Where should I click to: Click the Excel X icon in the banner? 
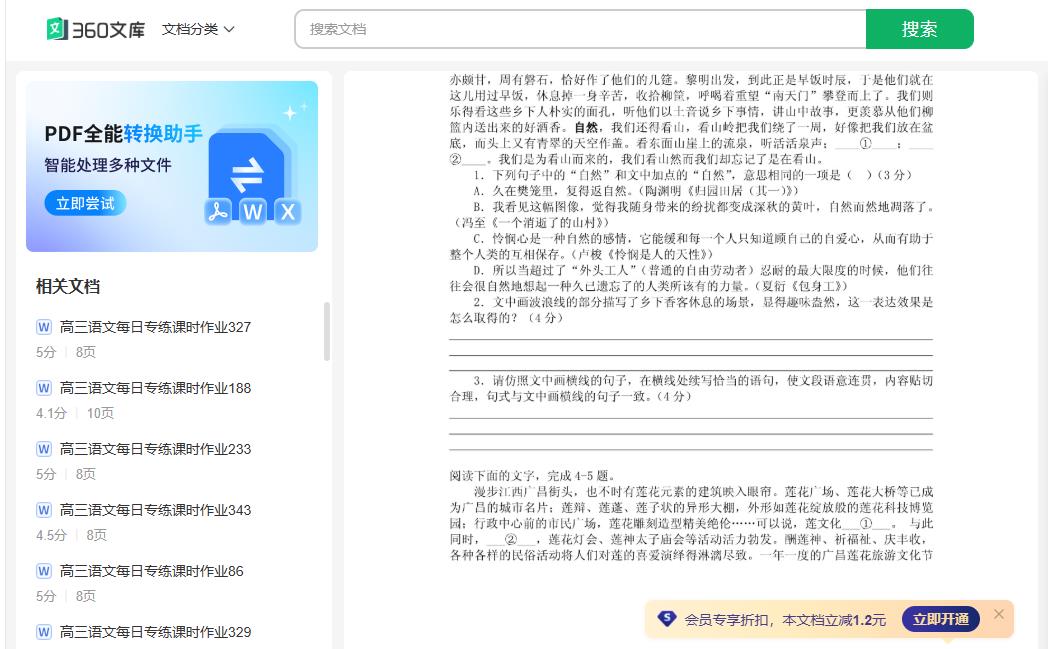click(x=287, y=212)
